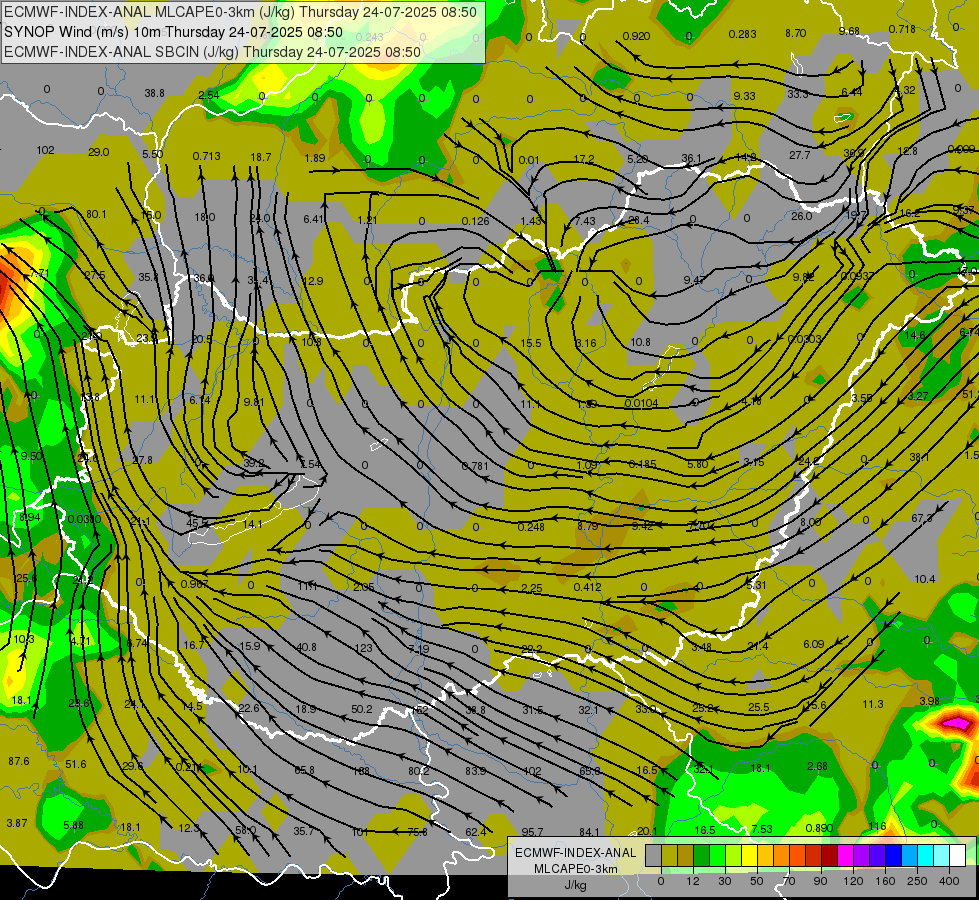
Task: Click the white swatch at the legend's end
Action: click(x=958, y=855)
